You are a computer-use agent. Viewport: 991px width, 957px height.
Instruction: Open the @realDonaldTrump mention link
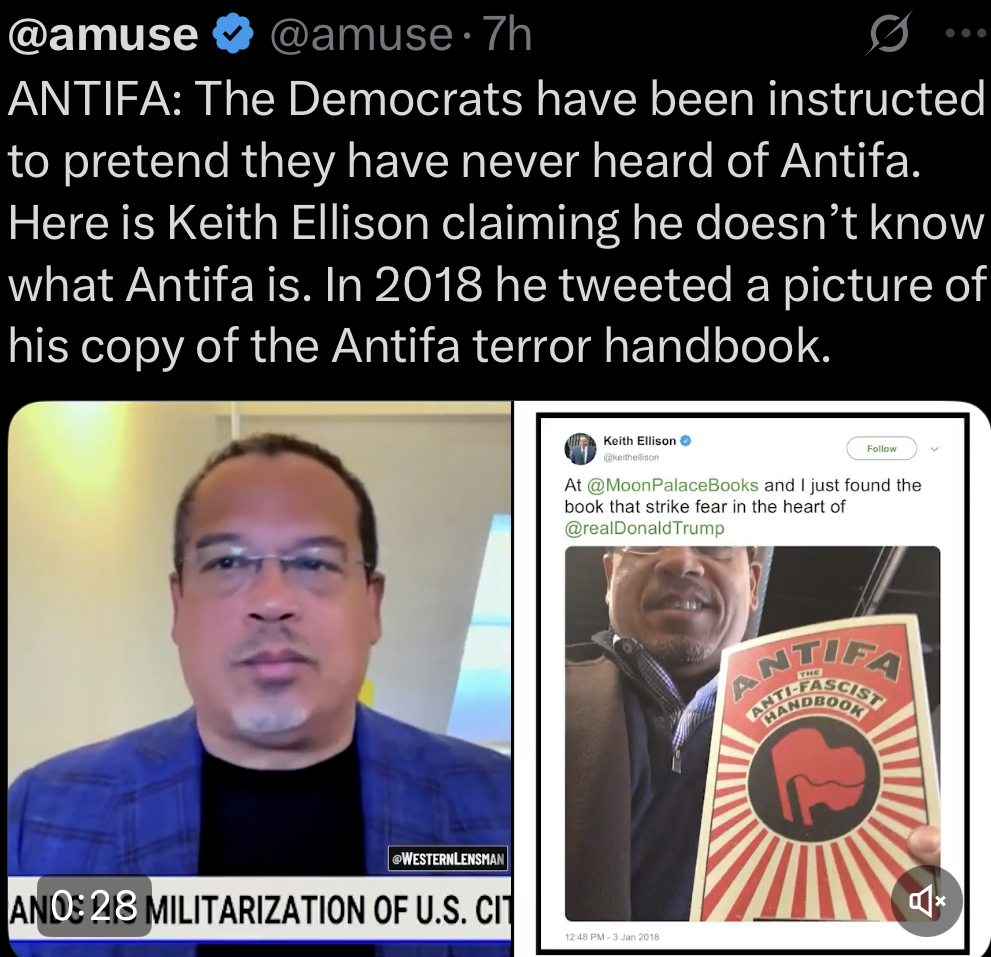[x=644, y=528]
